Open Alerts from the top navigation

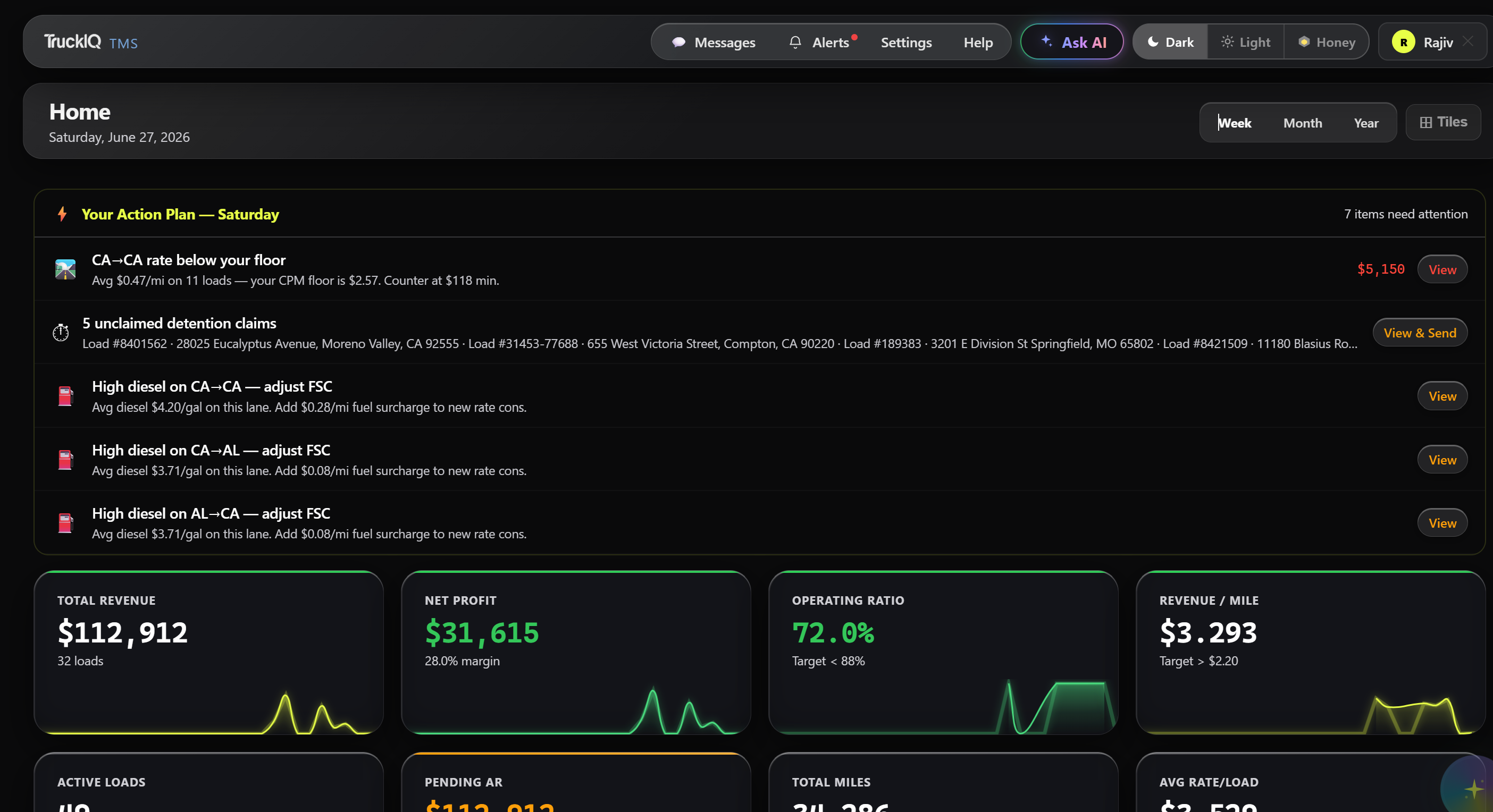pos(823,43)
